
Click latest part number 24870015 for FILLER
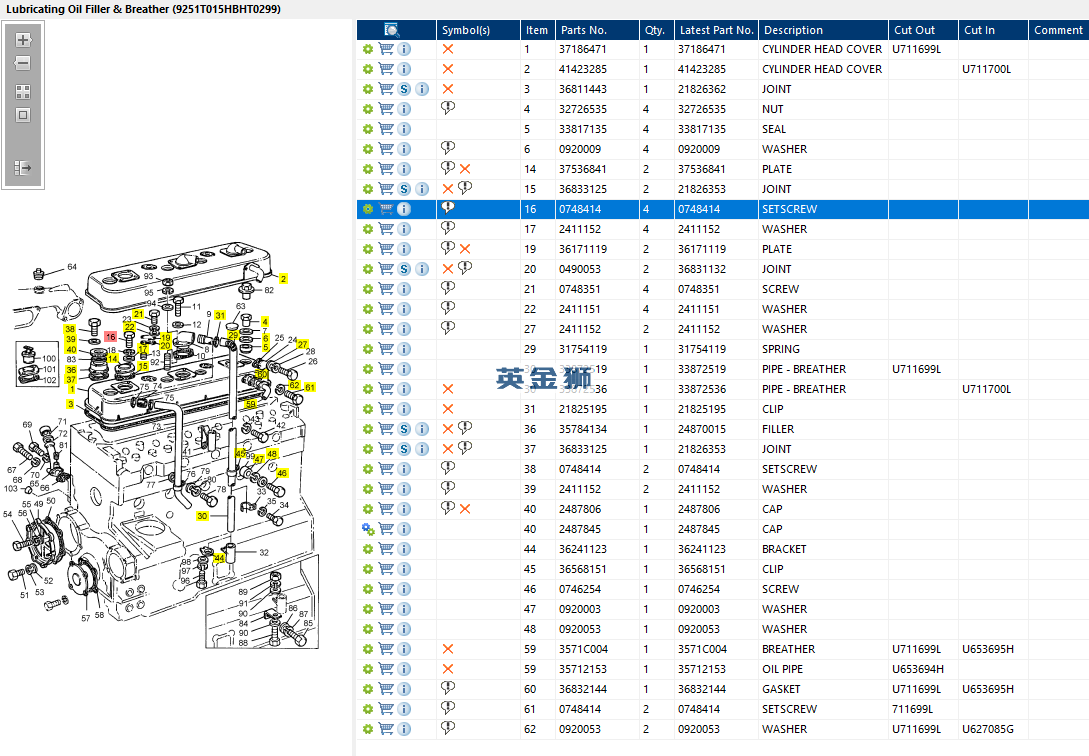click(x=702, y=429)
